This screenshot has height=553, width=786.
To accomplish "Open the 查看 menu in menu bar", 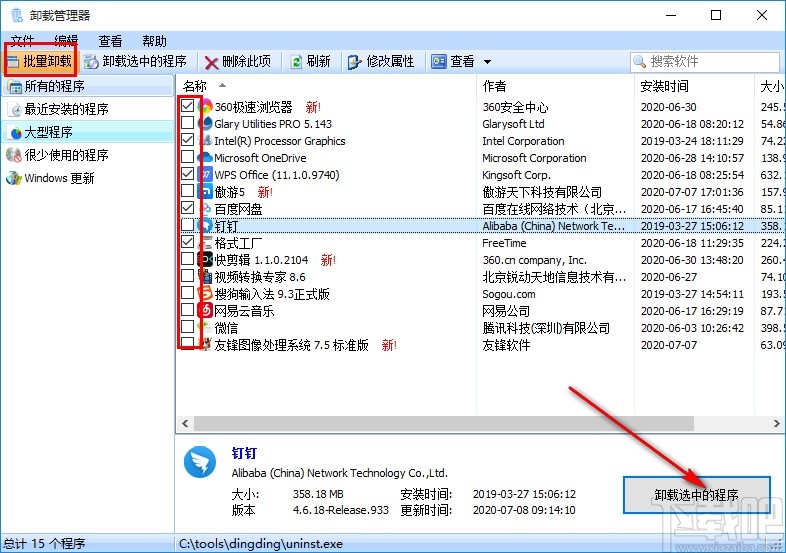I will click(x=110, y=41).
